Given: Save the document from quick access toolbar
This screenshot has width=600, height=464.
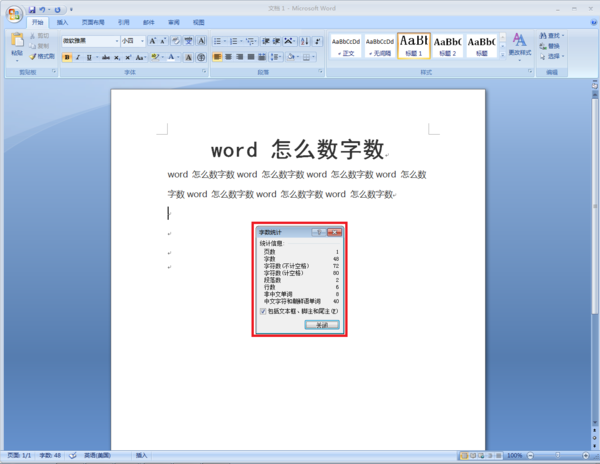Looking at the screenshot, I should click(32, 10).
